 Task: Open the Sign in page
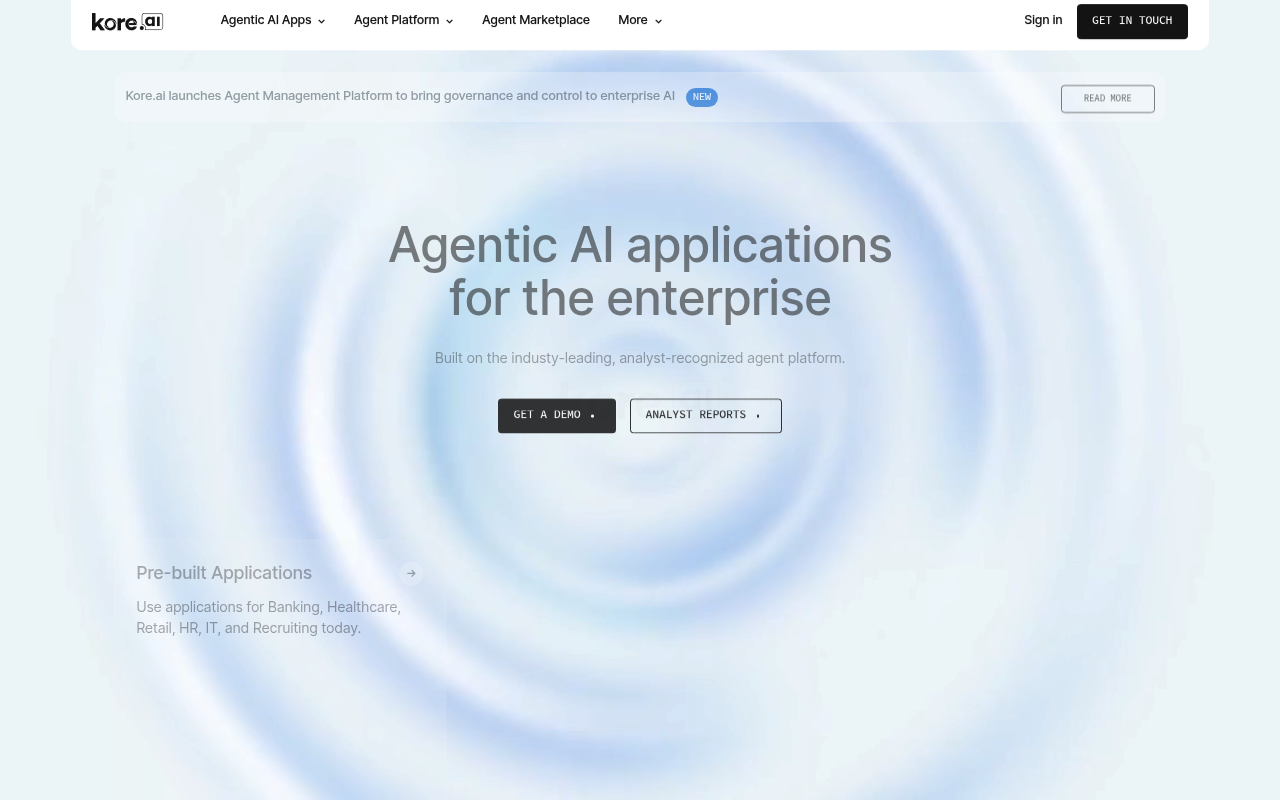coord(1043,20)
